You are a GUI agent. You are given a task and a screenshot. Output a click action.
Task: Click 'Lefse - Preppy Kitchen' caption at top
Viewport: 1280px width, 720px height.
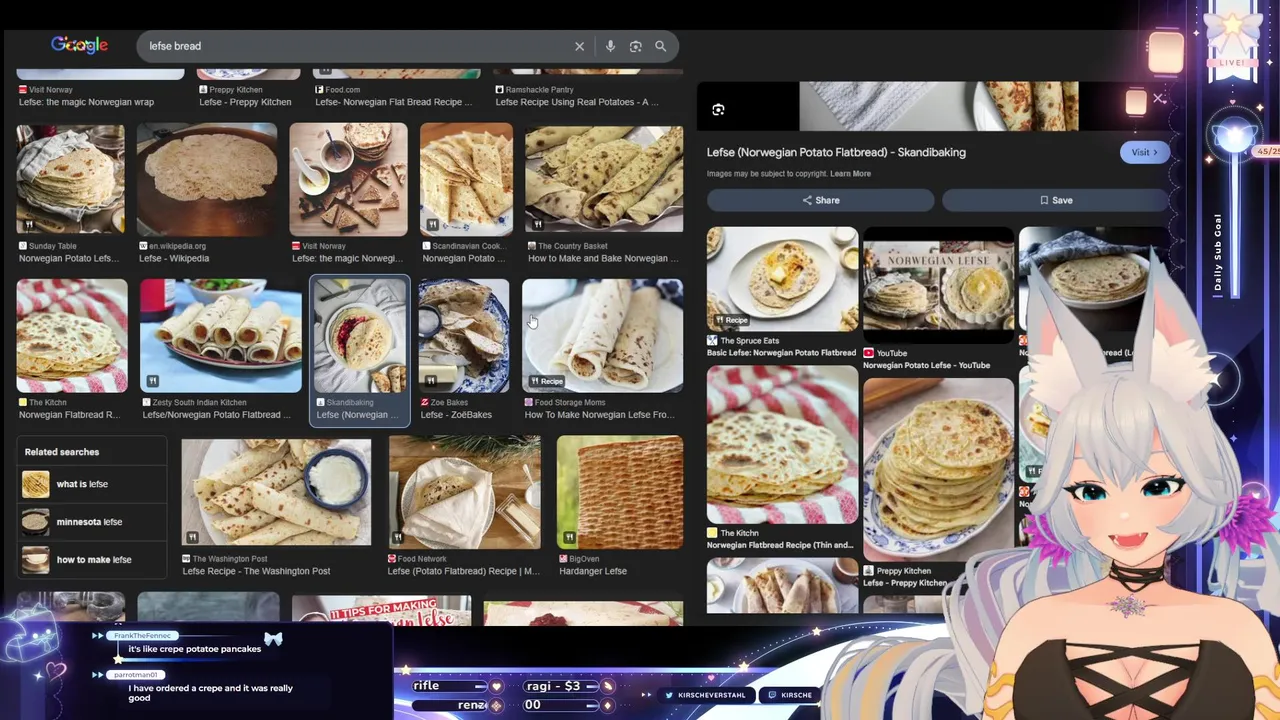point(245,102)
